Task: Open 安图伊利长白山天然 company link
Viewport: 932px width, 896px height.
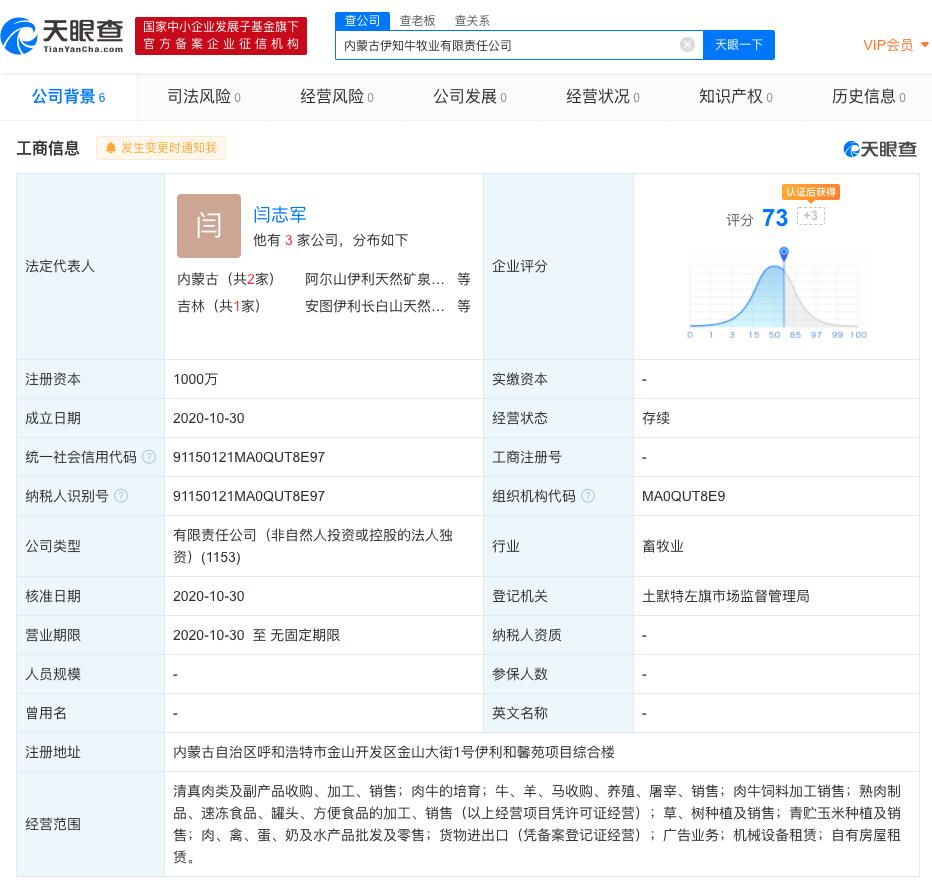Action: coord(374,306)
